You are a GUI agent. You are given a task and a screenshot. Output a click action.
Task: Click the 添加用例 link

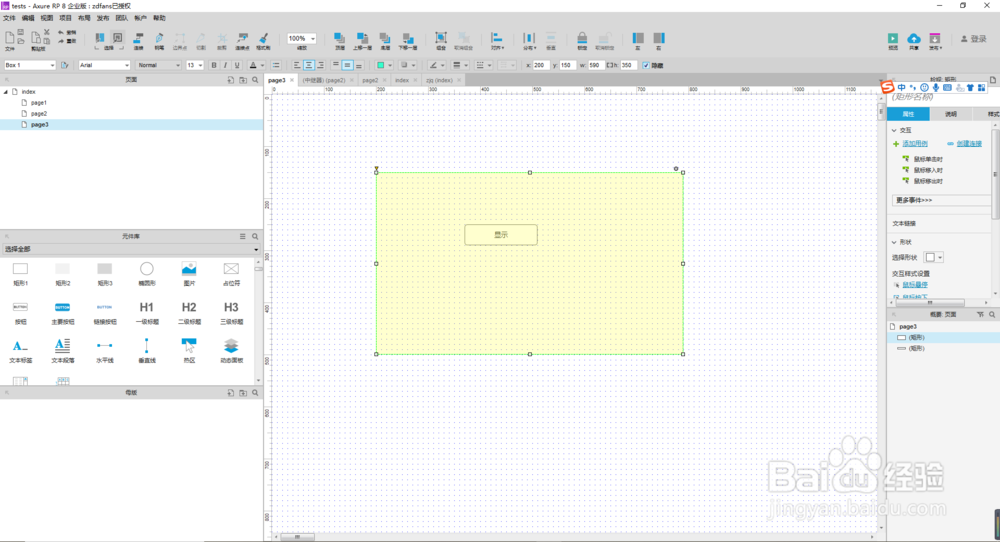tap(915, 144)
